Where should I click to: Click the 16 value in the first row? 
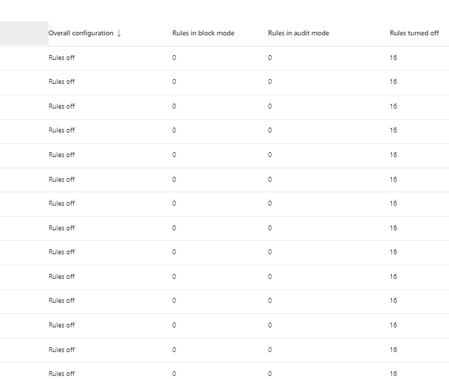393,58
